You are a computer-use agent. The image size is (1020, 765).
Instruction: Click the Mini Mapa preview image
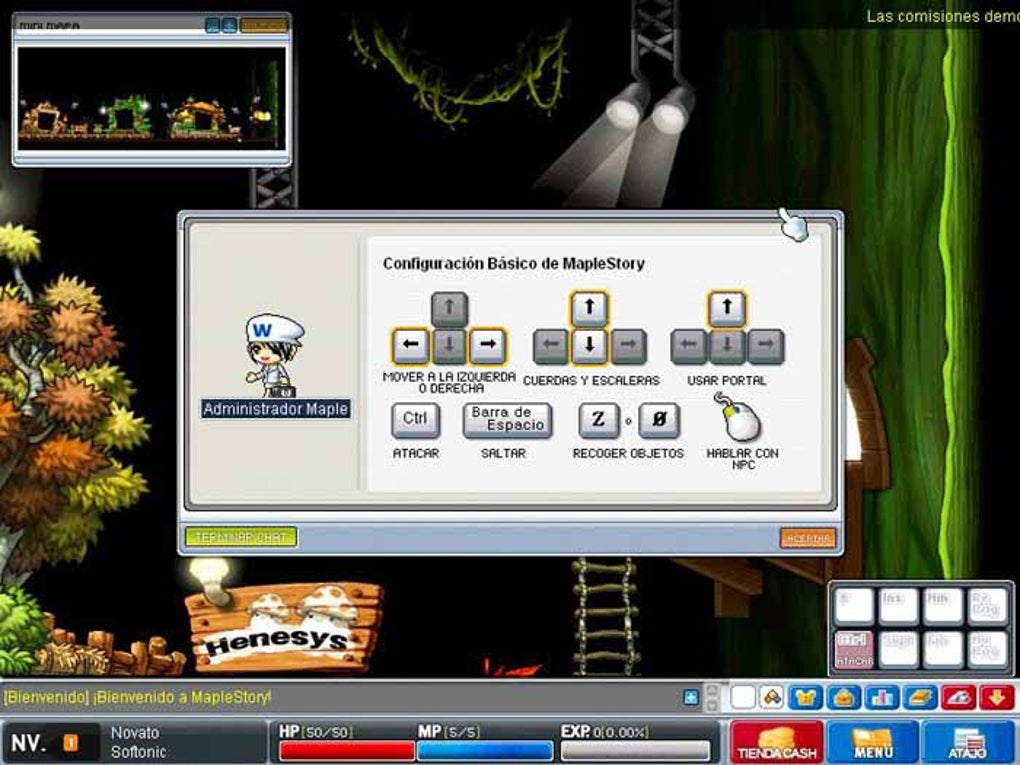coord(152,98)
